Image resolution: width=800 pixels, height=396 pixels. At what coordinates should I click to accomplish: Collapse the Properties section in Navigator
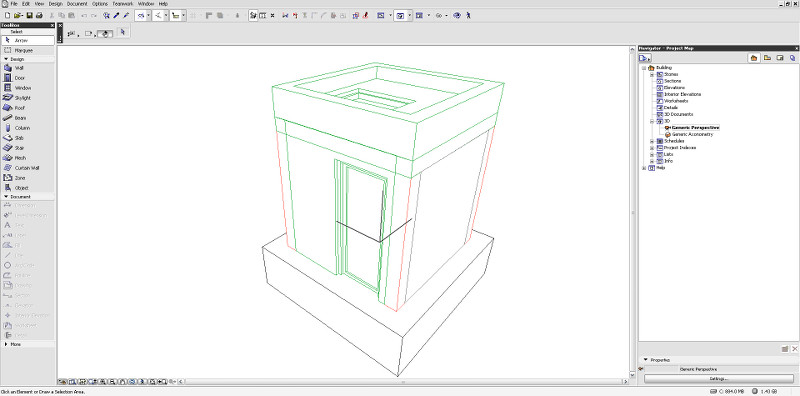pyautogui.click(x=645, y=360)
